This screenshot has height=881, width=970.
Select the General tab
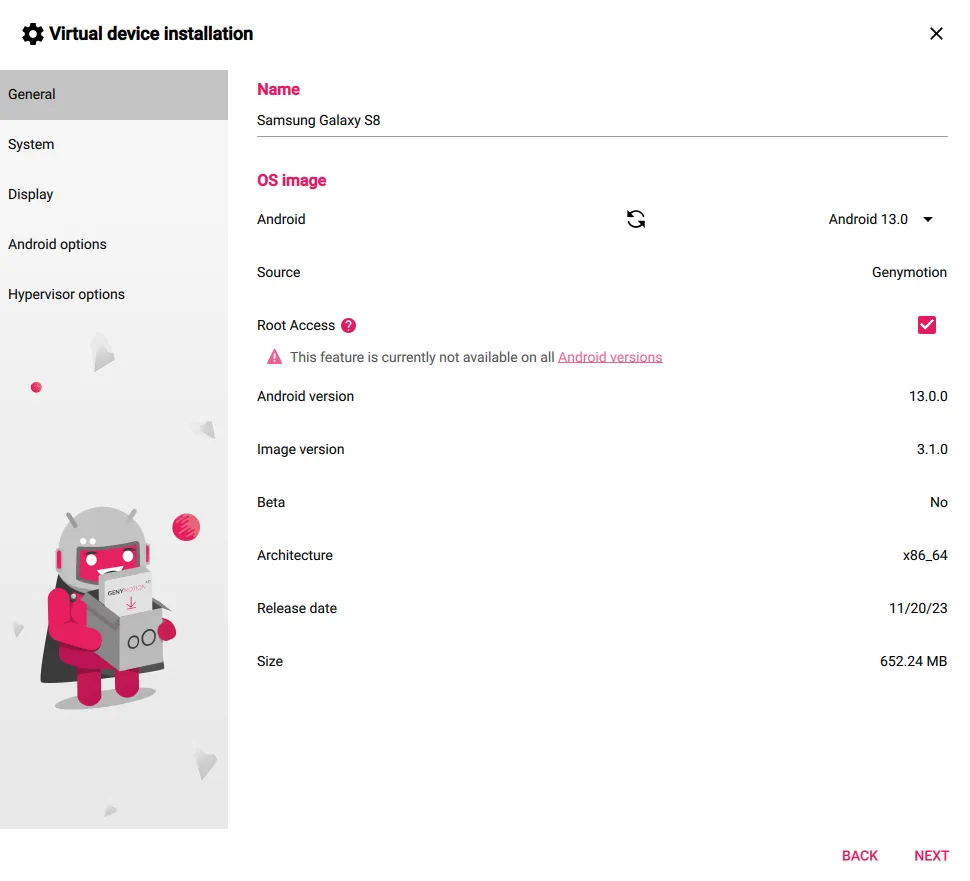tap(114, 95)
